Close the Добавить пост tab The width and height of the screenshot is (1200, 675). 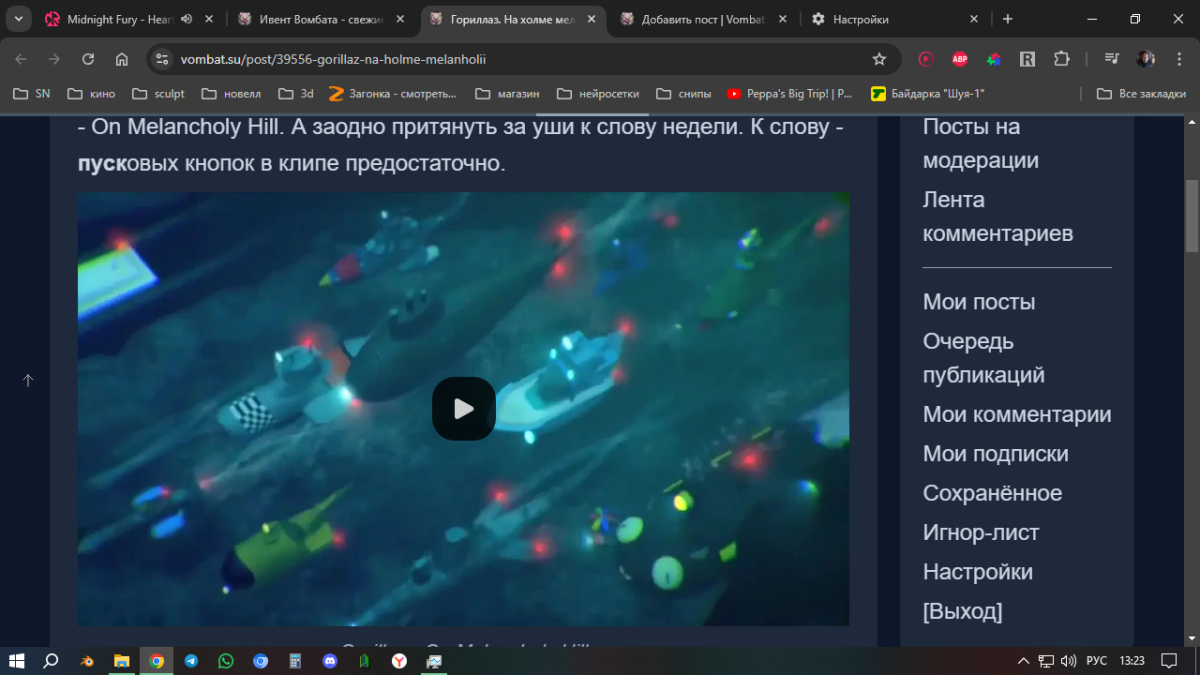pos(782,19)
